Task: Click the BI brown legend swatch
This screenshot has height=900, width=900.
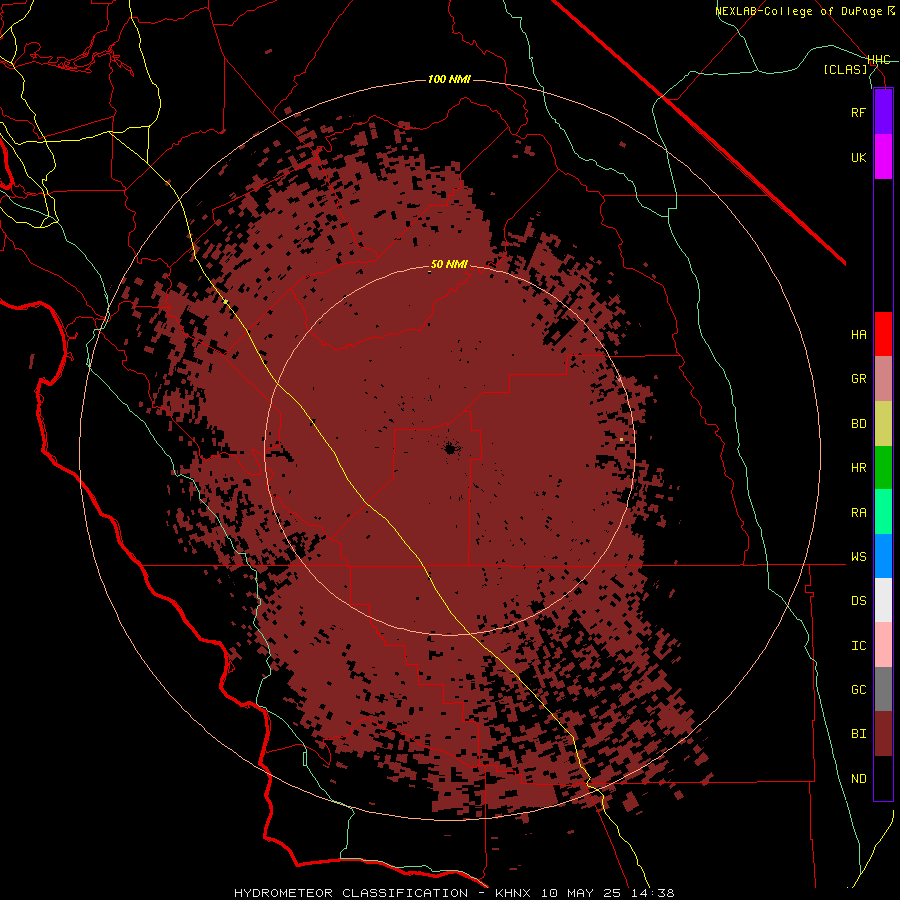Action: pos(883,734)
